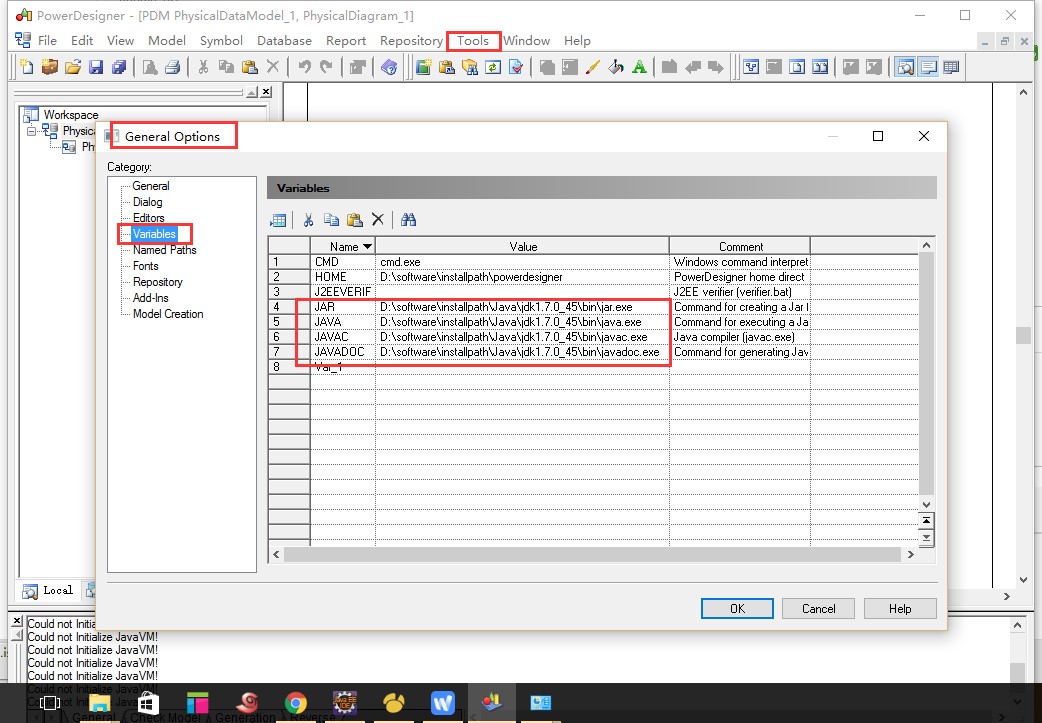
Task: Click the Comment column header
Action: [x=740, y=247]
